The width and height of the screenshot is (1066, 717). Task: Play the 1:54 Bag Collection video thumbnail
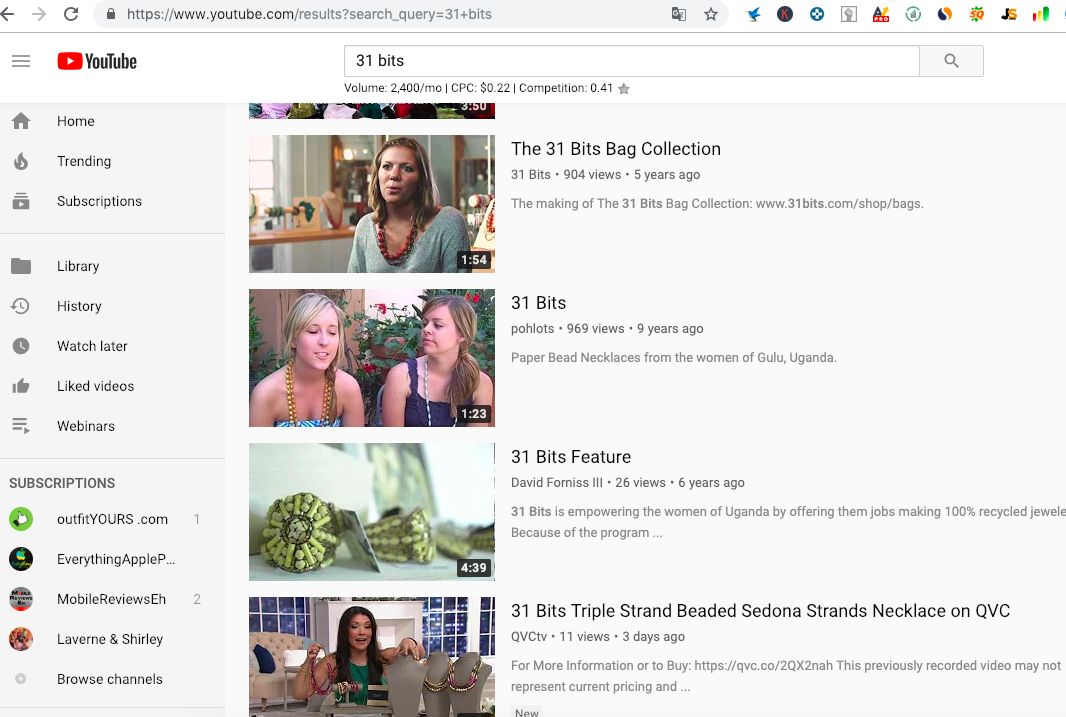[372, 204]
